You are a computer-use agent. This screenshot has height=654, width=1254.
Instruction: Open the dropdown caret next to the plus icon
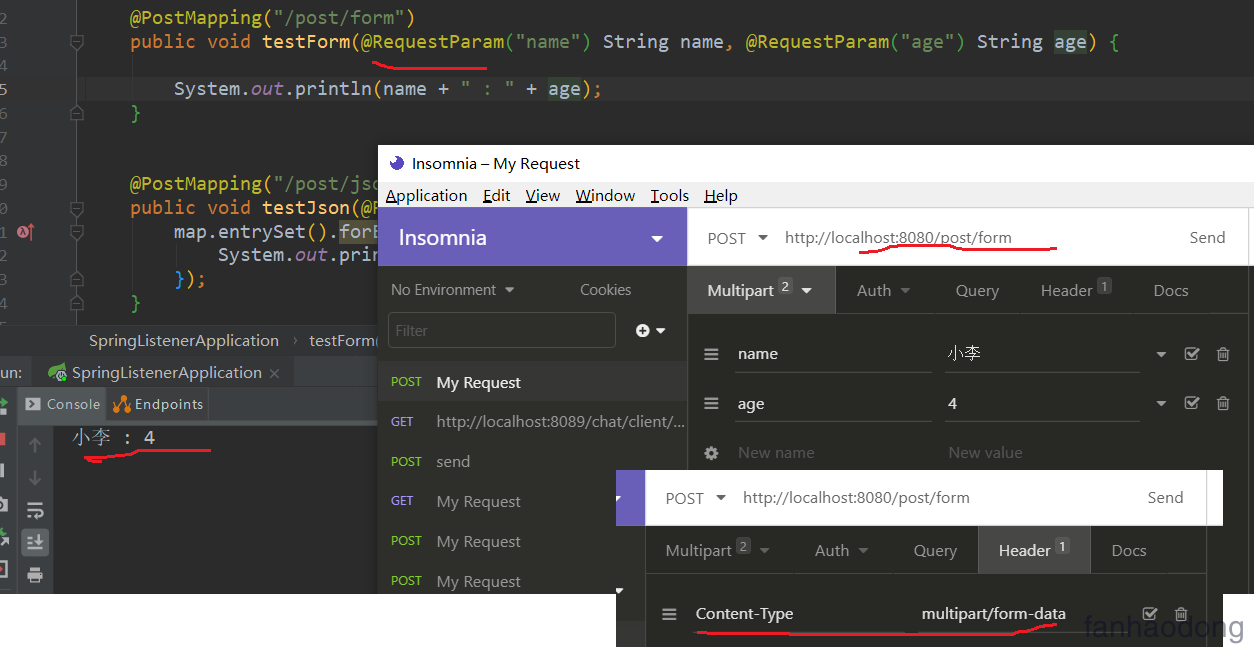[660, 331]
